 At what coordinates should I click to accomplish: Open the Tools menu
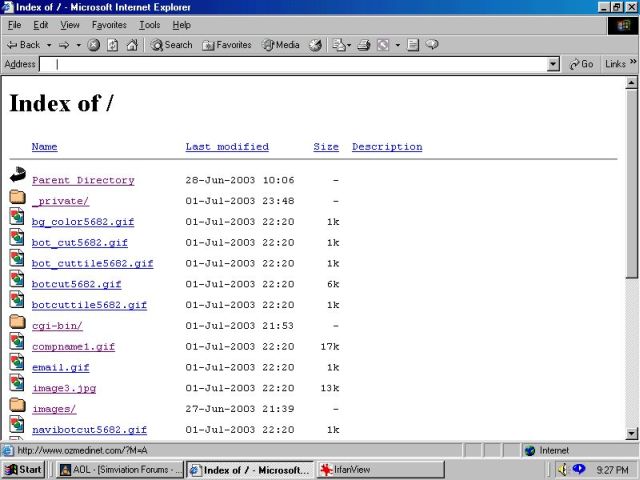pos(149,24)
